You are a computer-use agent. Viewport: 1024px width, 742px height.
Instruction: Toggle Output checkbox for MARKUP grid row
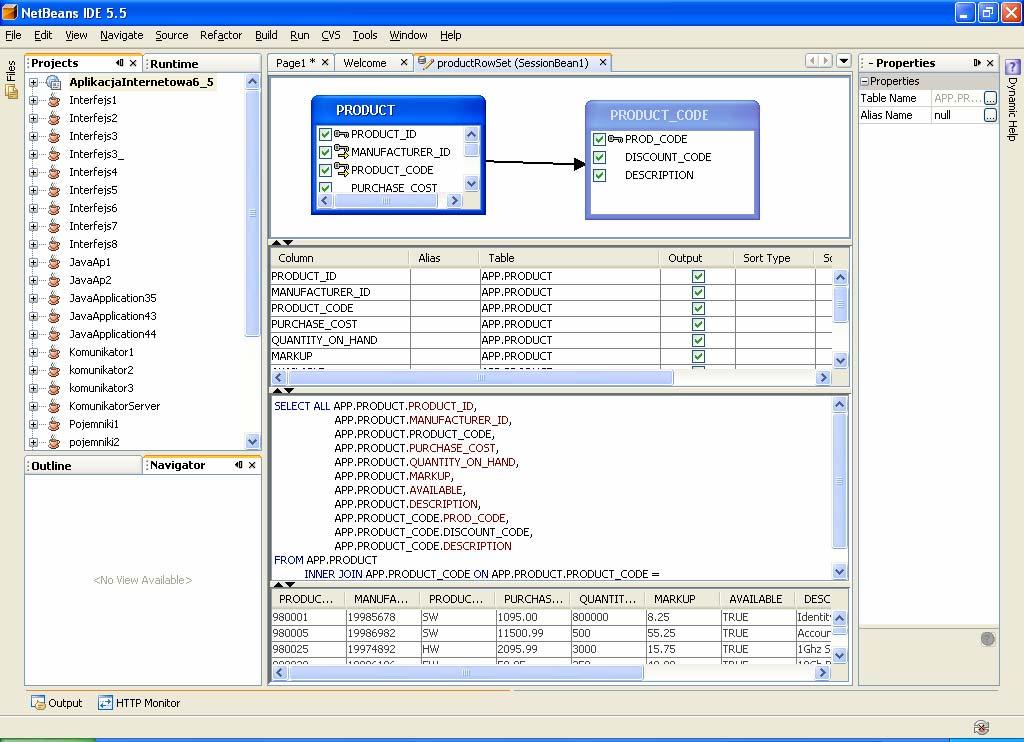[698, 356]
